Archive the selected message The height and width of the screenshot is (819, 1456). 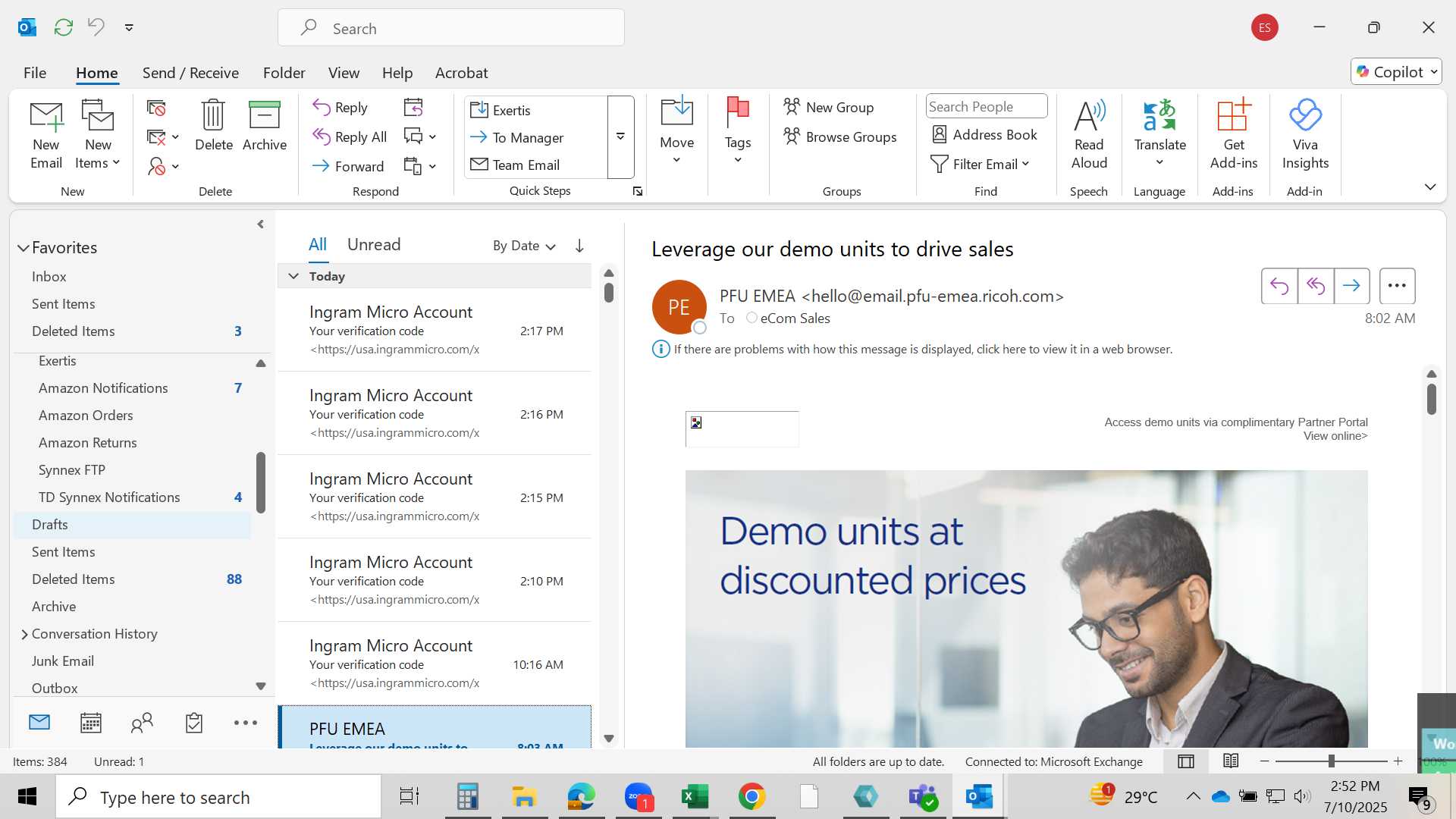[265, 126]
